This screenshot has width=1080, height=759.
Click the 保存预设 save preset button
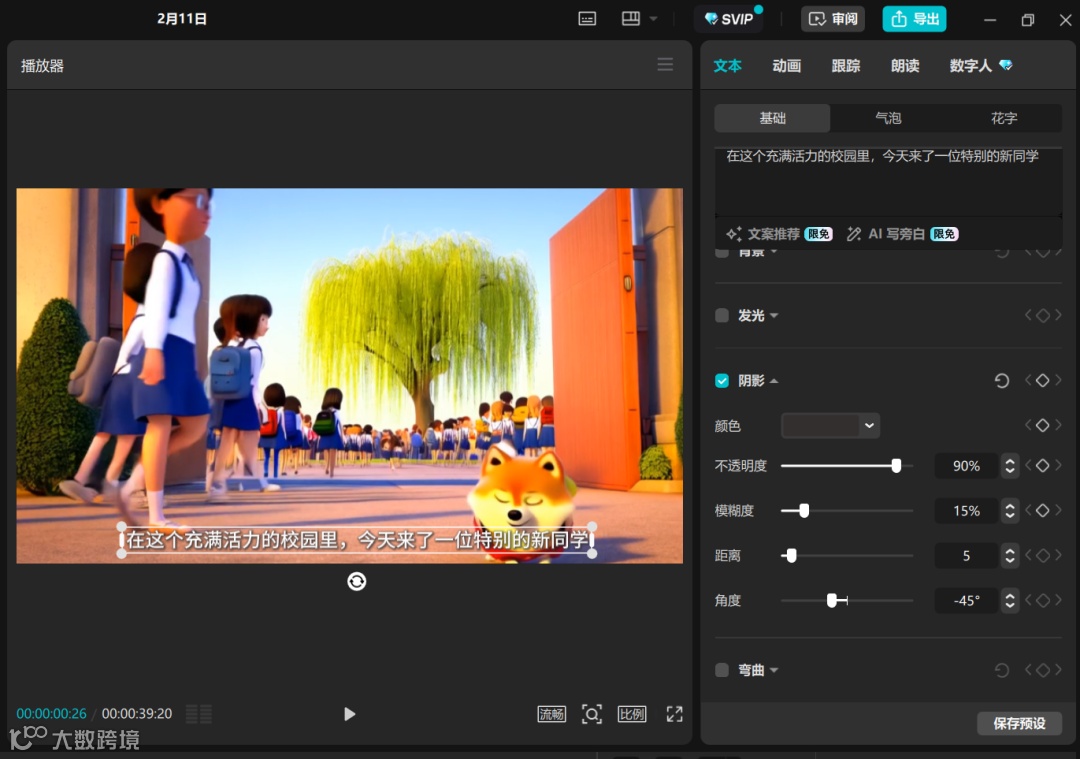point(1019,723)
